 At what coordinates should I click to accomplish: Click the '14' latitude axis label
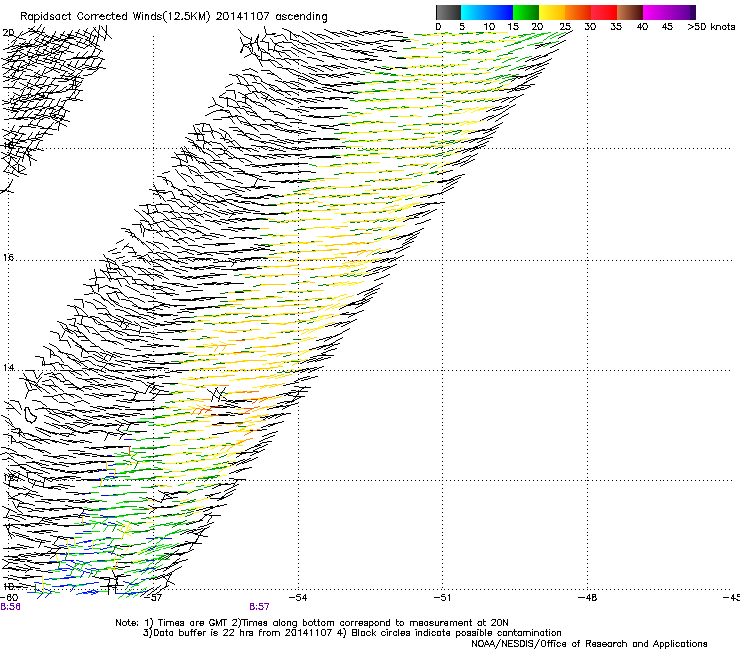pos(8,368)
